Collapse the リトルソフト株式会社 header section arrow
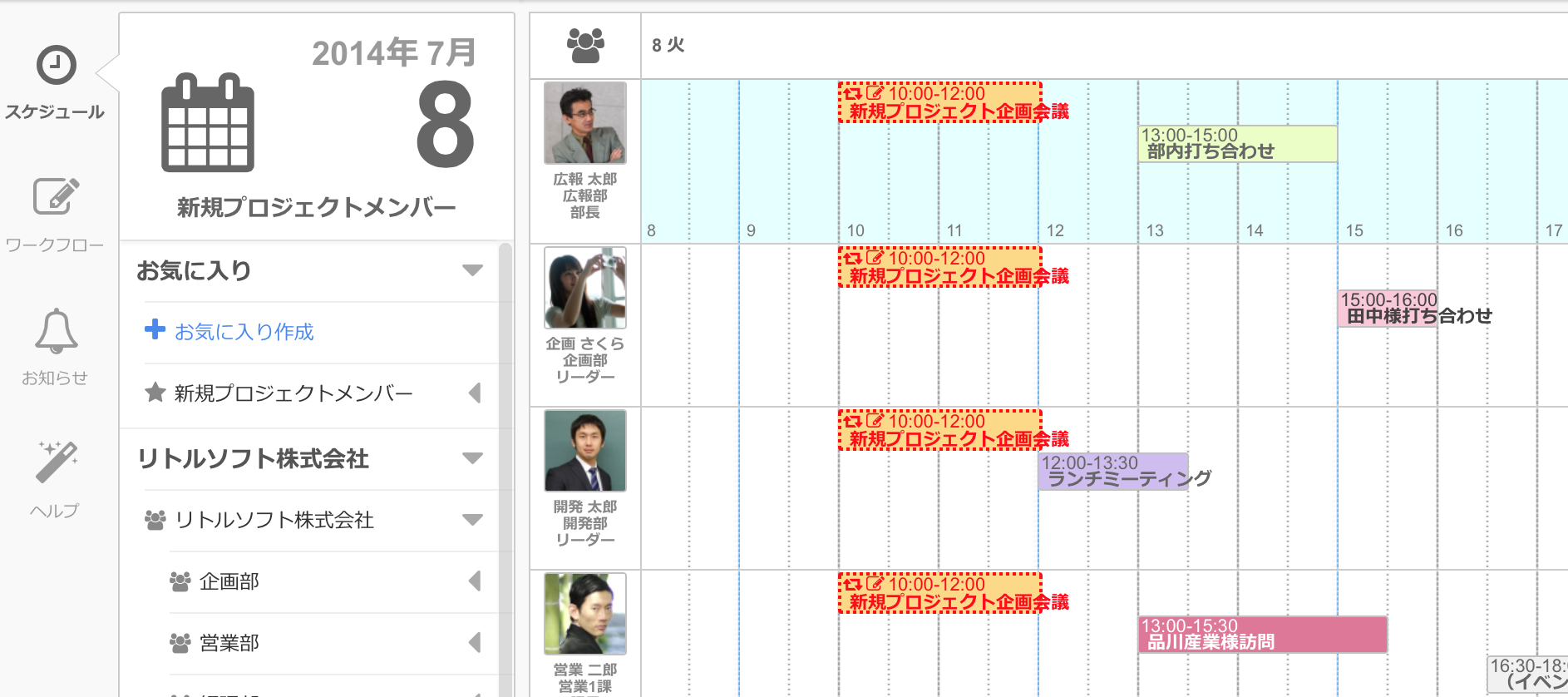The width and height of the screenshot is (1568, 697). [x=472, y=458]
